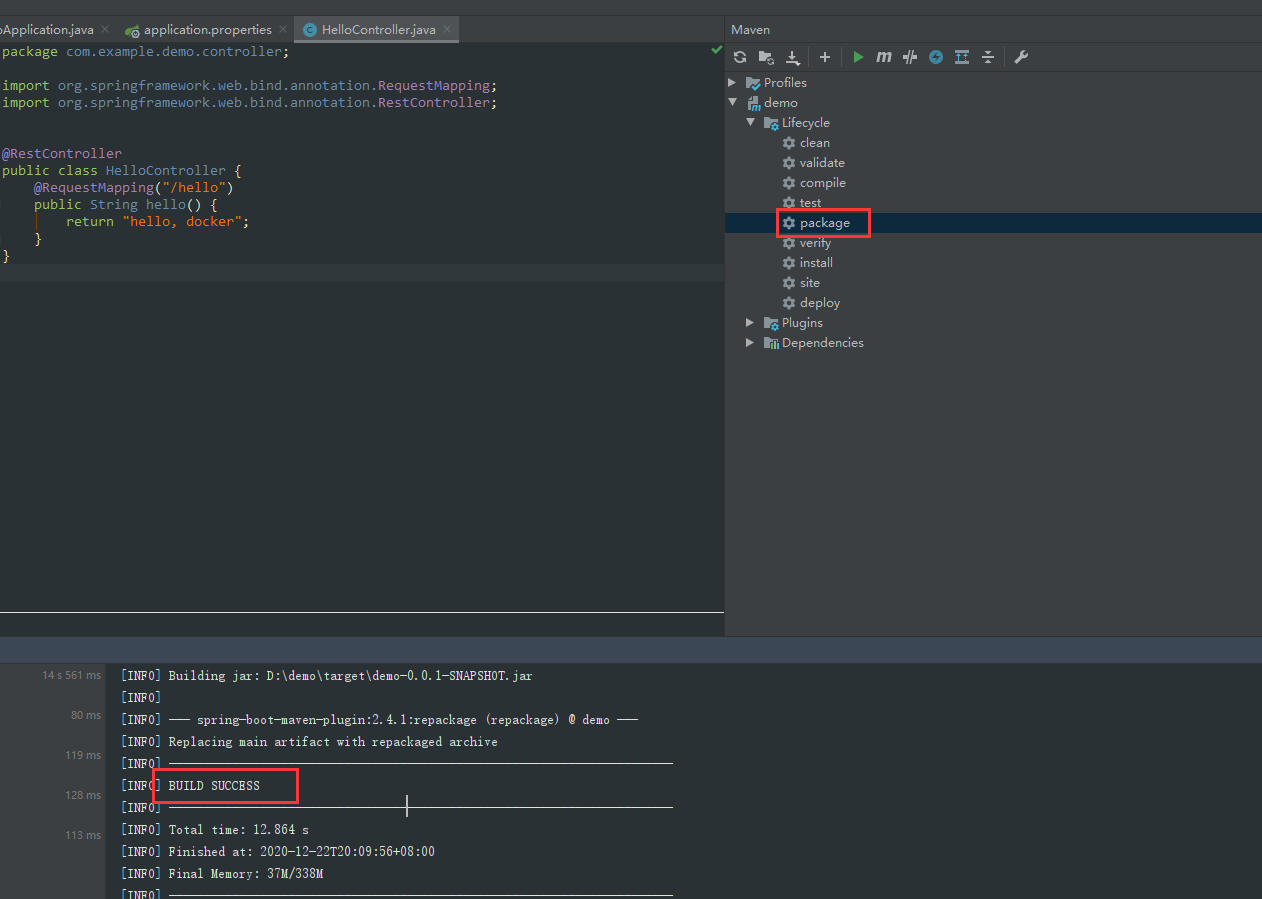Toggle Maven offline mode
1262x899 pixels.
coord(910,57)
